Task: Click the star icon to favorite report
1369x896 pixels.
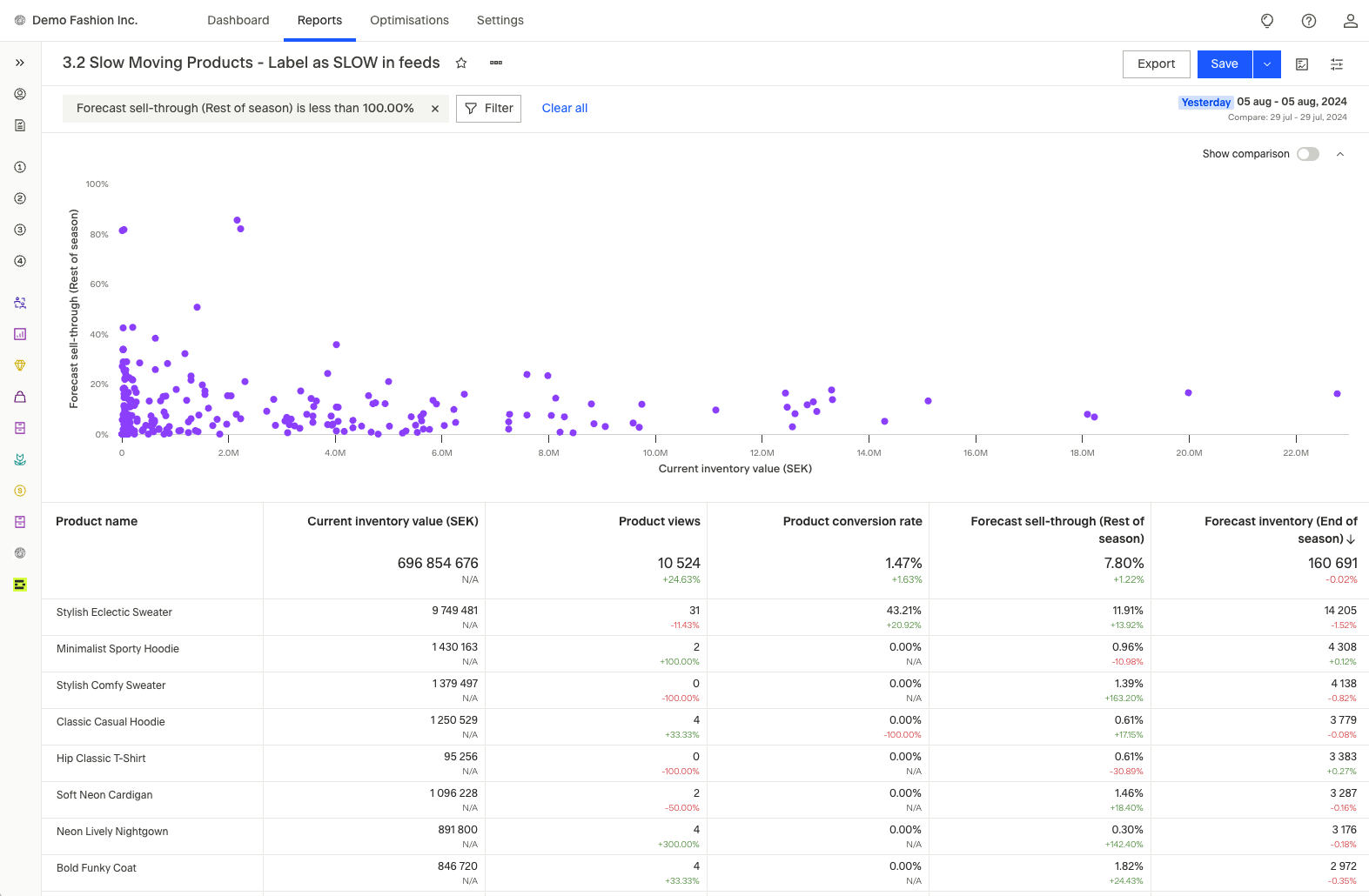Action: click(461, 63)
